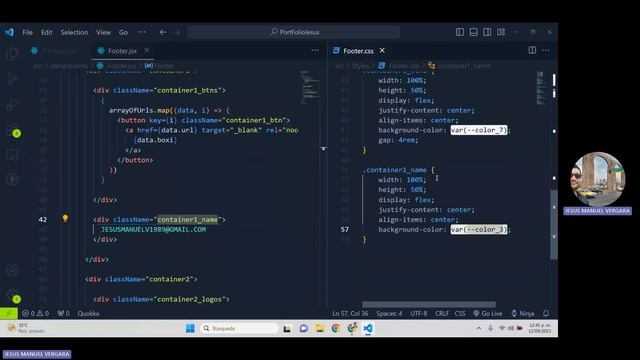Open notifications bell in status bar
This screenshot has width=640, height=360.
(546, 313)
